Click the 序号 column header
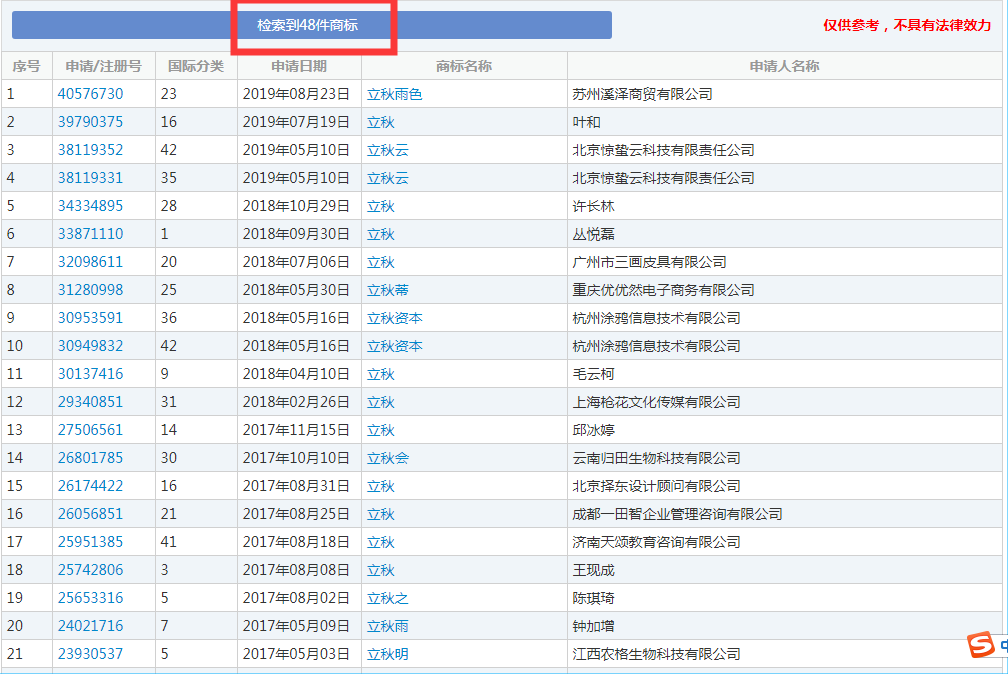The image size is (1008, 674). point(26,66)
